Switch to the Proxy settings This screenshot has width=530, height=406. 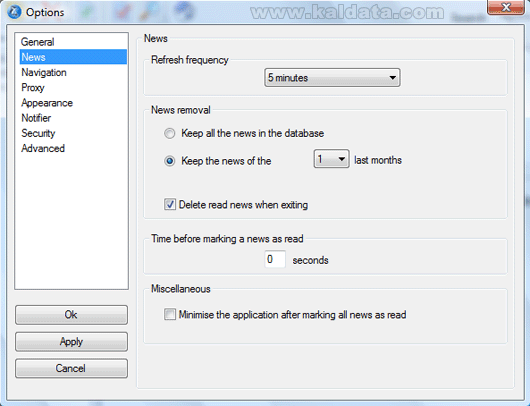point(33,88)
